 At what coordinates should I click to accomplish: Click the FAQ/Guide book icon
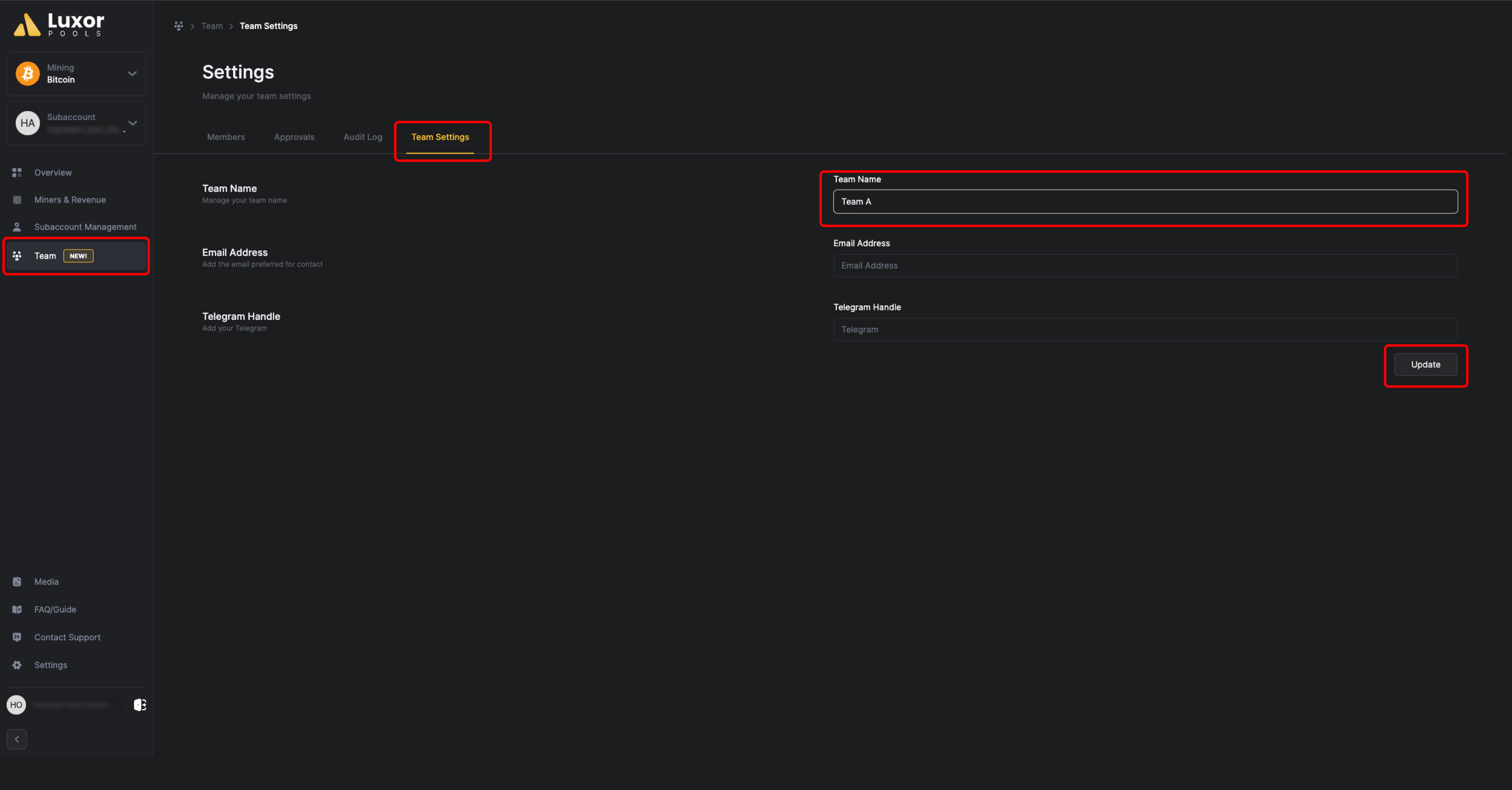click(17, 609)
